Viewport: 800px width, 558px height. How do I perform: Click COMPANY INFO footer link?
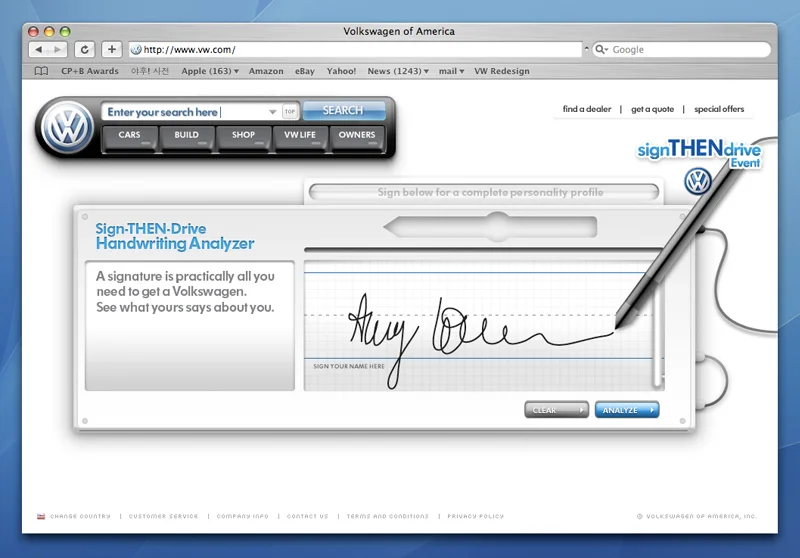(242, 516)
